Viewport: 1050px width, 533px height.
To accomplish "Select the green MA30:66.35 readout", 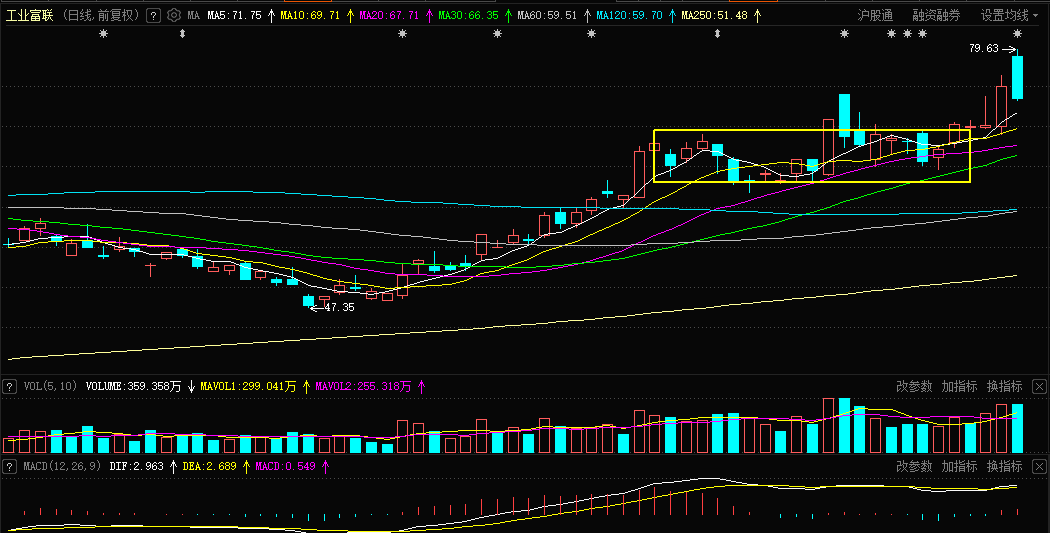I will 468,15.
